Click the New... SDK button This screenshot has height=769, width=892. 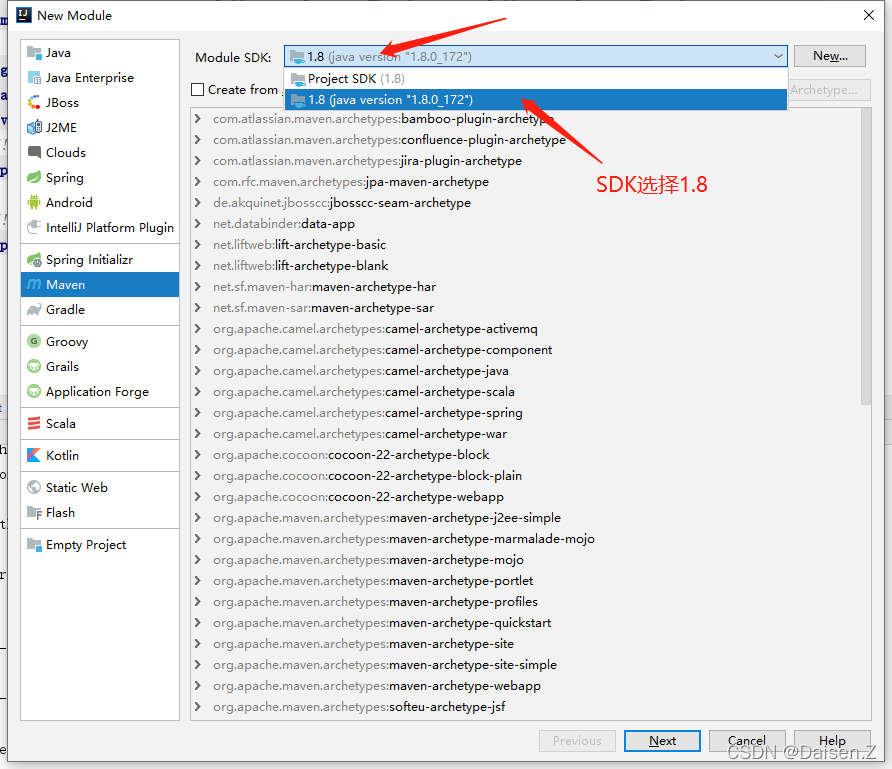[830, 56]
